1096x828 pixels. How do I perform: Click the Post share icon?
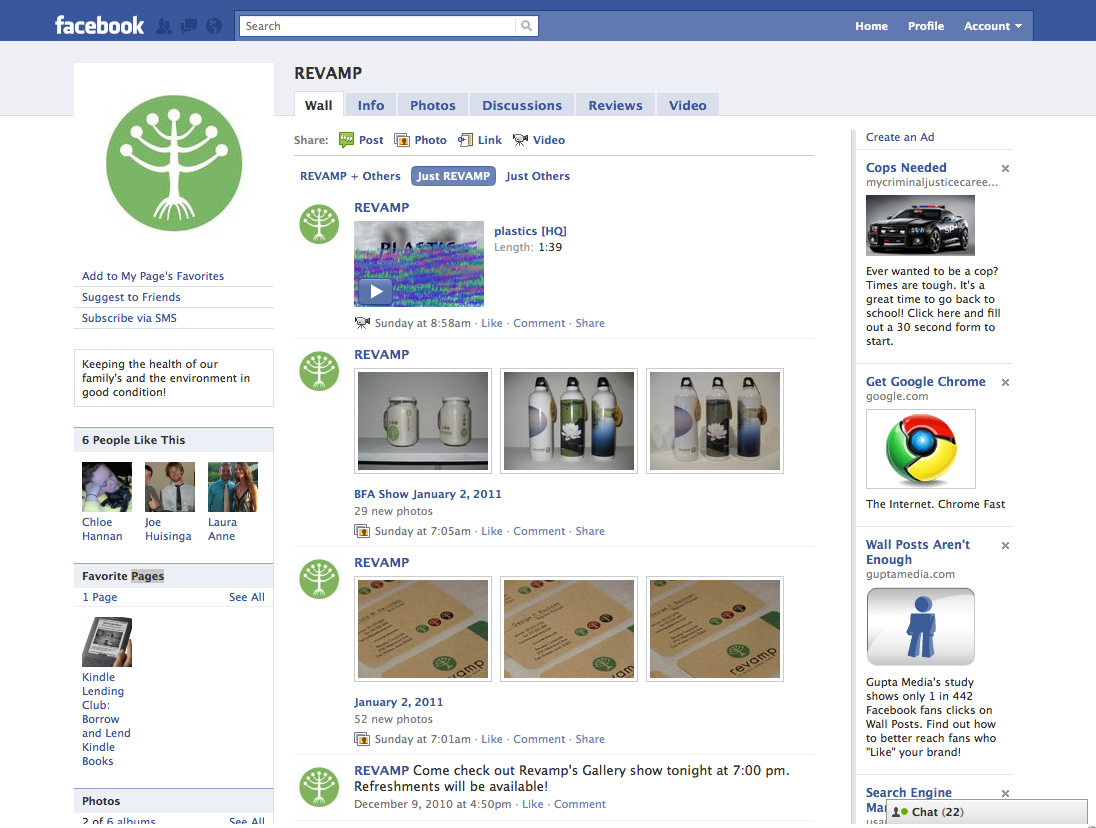[x=346, y=140]
